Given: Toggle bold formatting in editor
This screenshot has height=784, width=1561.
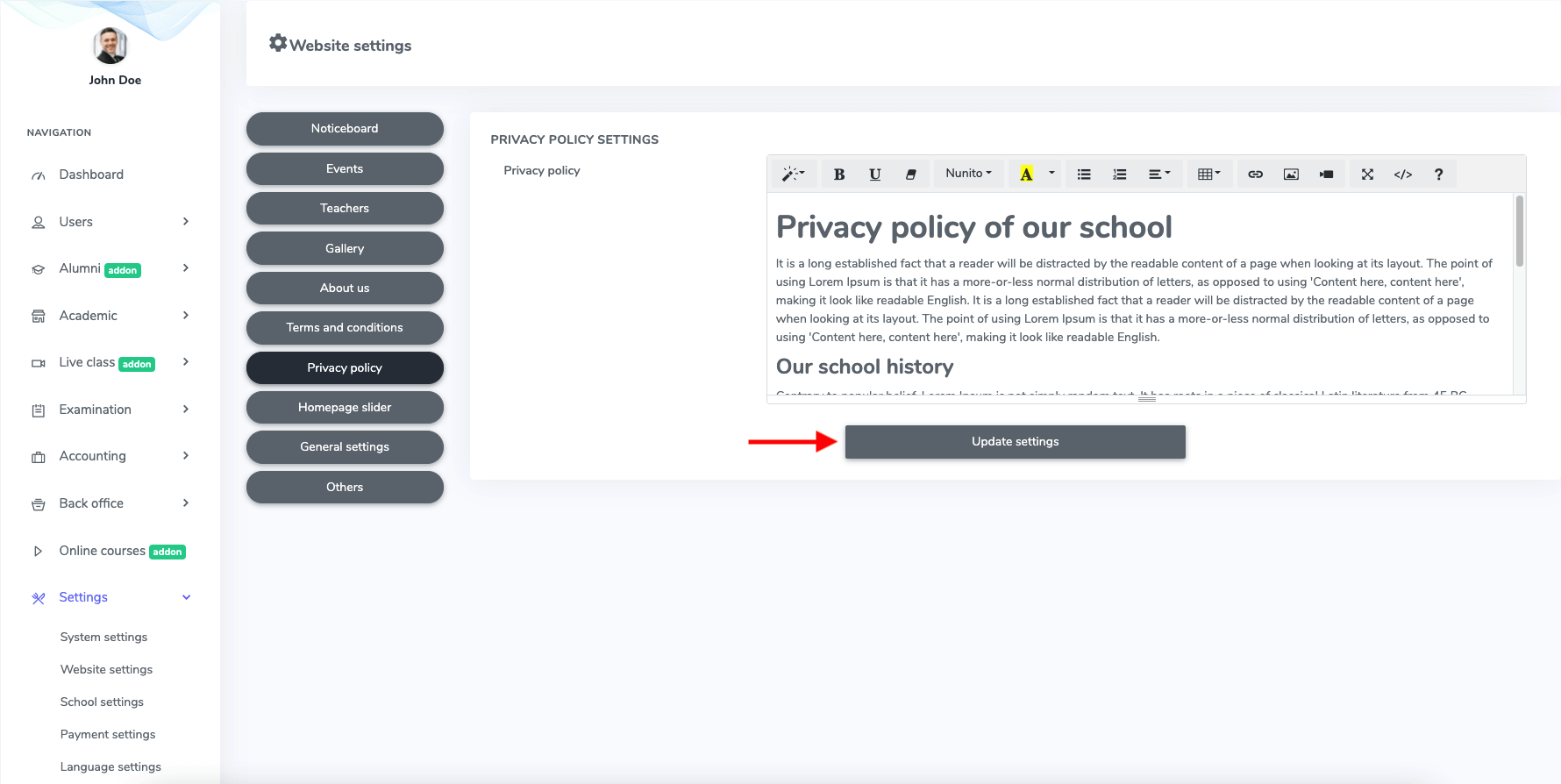Looking at the screenshot, I should [839, 174].
